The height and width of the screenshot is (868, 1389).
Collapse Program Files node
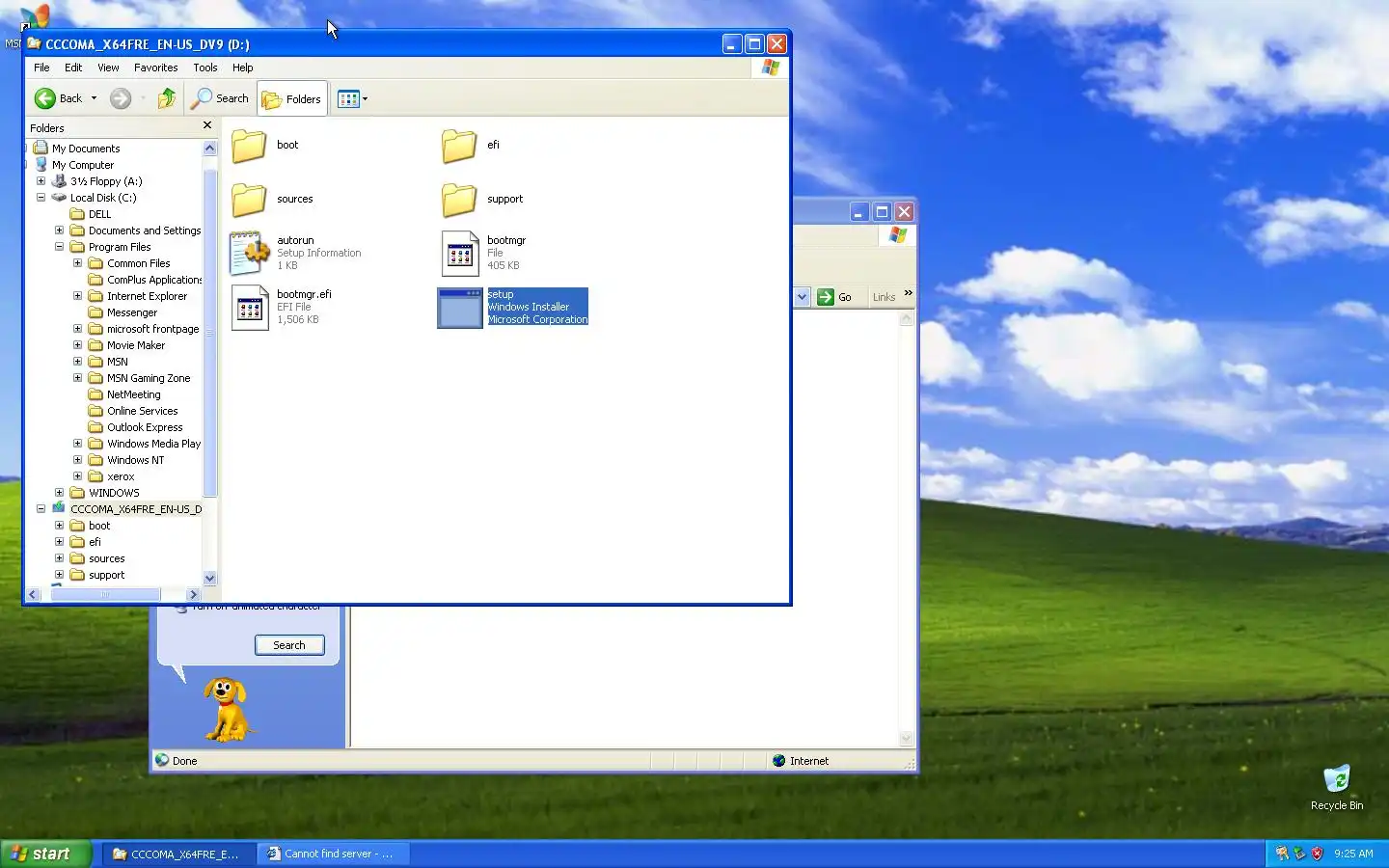(59, 247)
